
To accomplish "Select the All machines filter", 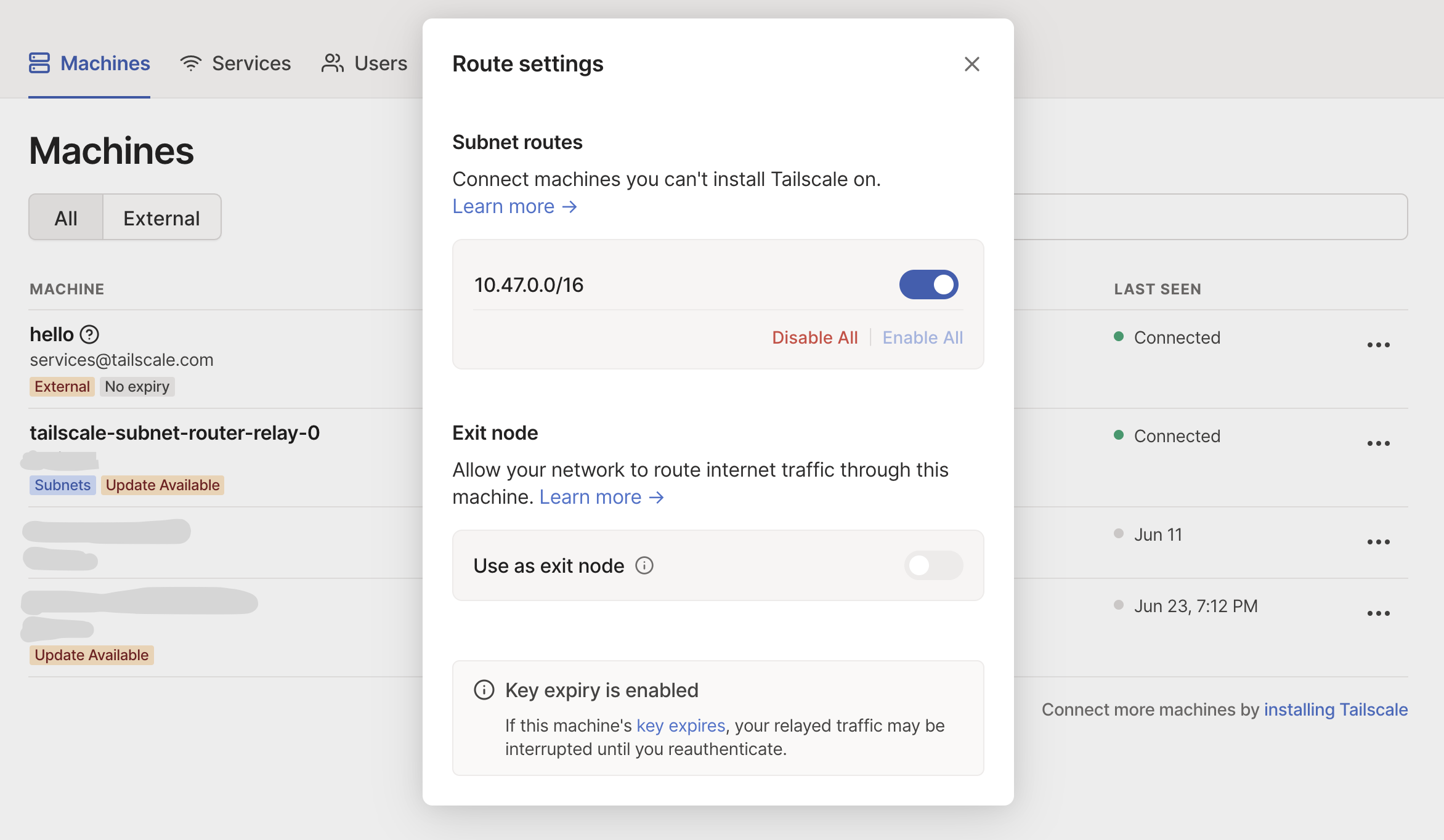I will pyautogui.click(x=66, y=217).
